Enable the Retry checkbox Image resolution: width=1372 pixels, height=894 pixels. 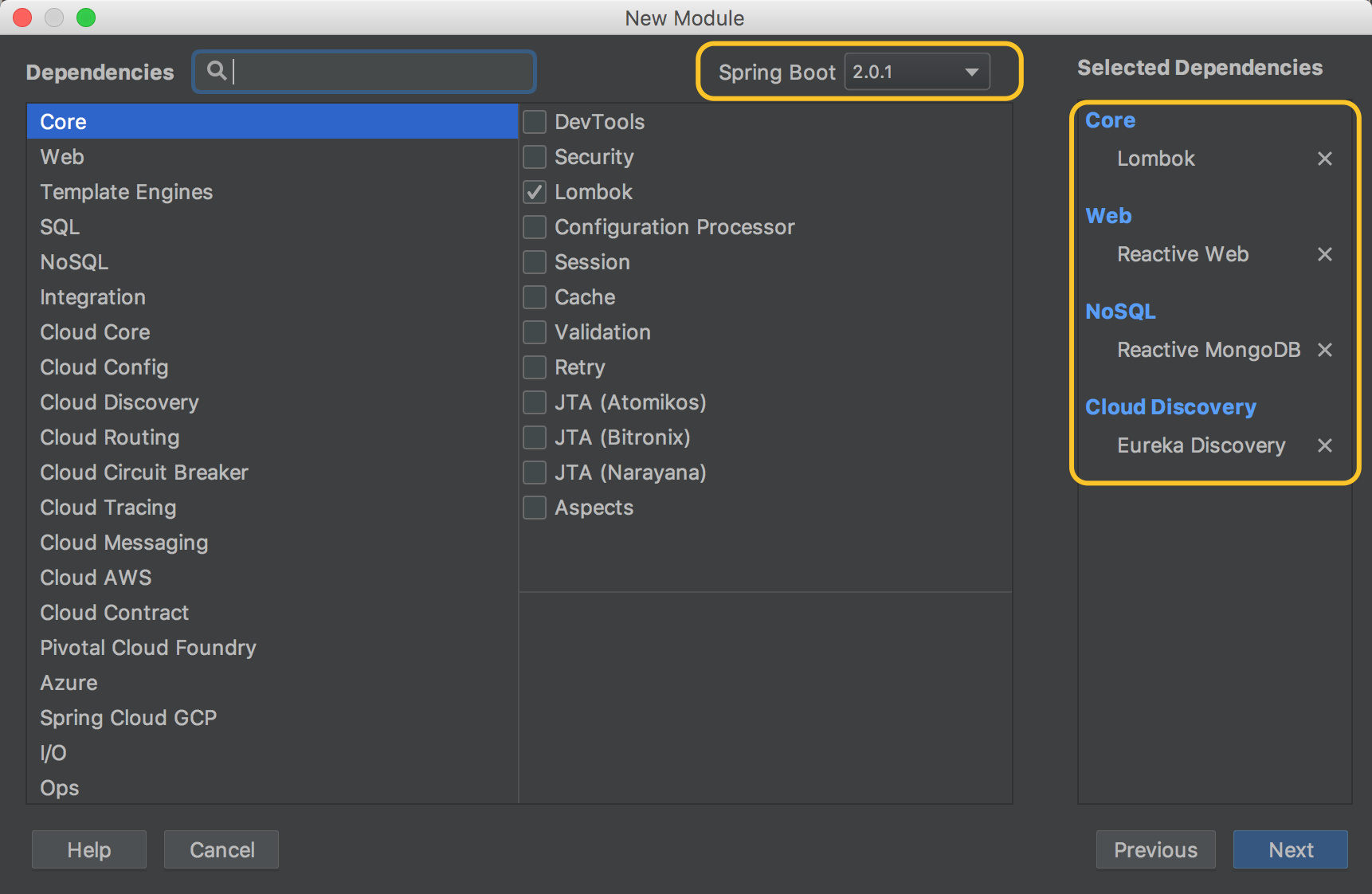pyautogui.click(x=535, y=367)
